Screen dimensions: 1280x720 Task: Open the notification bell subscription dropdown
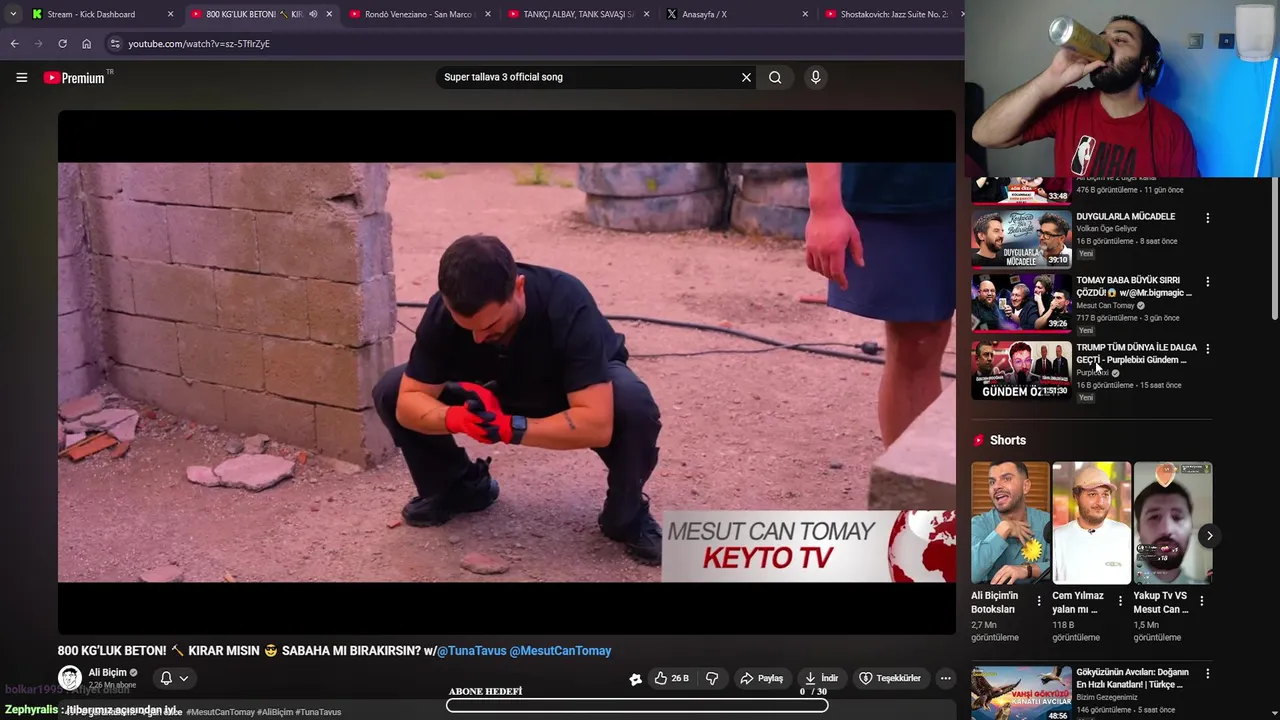[x=174, y=678]
